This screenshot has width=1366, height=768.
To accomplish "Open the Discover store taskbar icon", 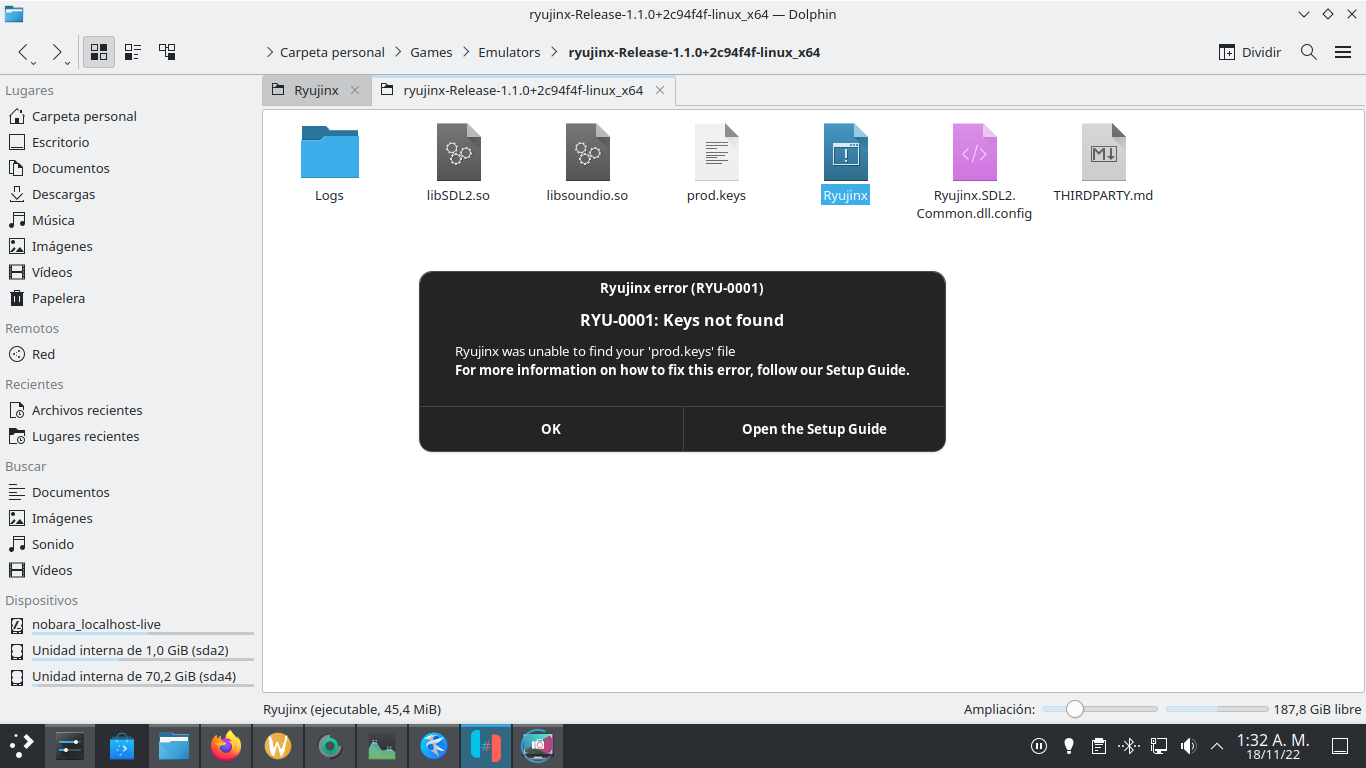I will (x=121, y=745).
